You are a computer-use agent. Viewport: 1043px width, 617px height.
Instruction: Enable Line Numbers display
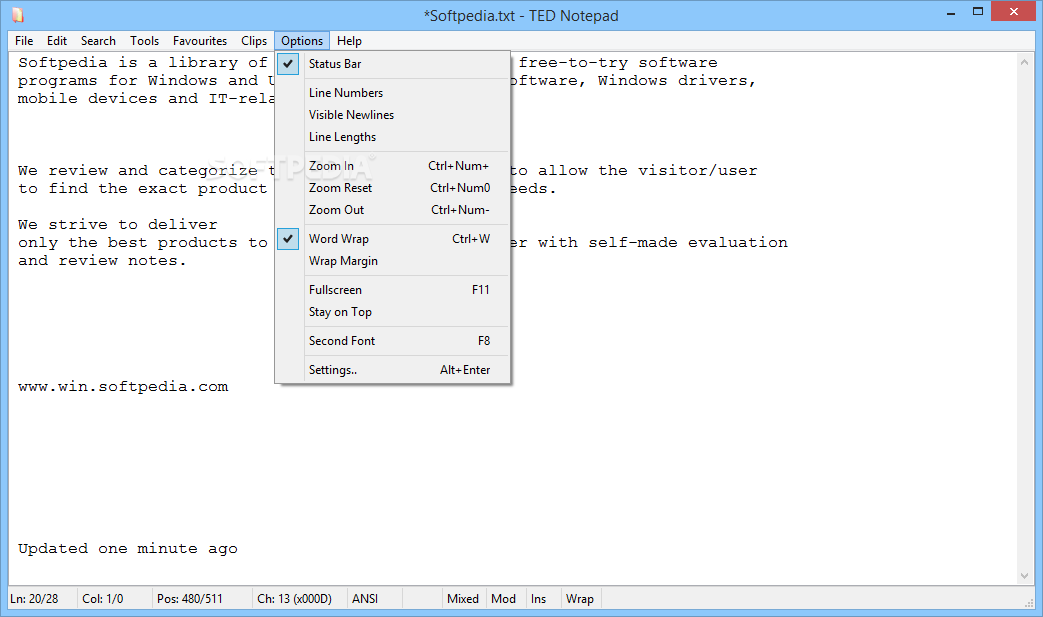(392, 92)
